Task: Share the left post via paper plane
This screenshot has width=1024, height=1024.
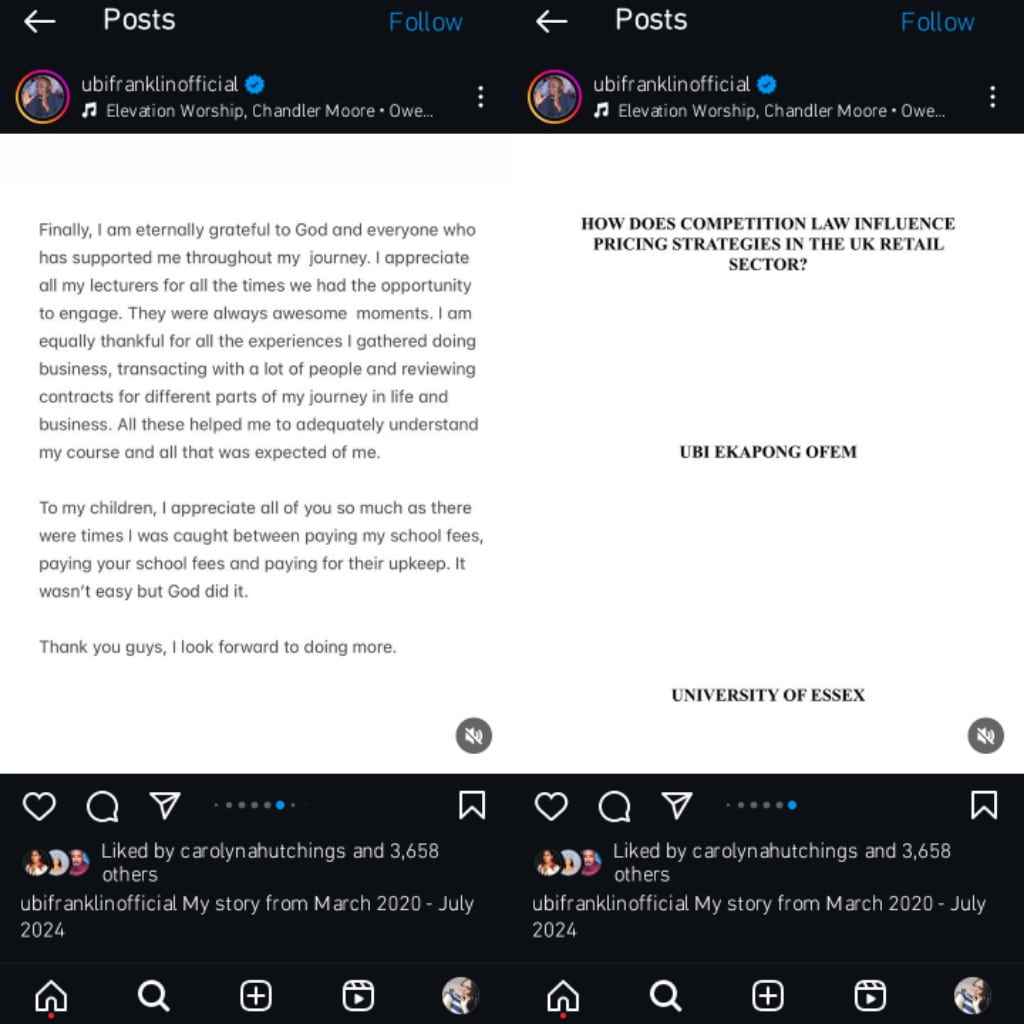Action: click(x=165, y=805)
